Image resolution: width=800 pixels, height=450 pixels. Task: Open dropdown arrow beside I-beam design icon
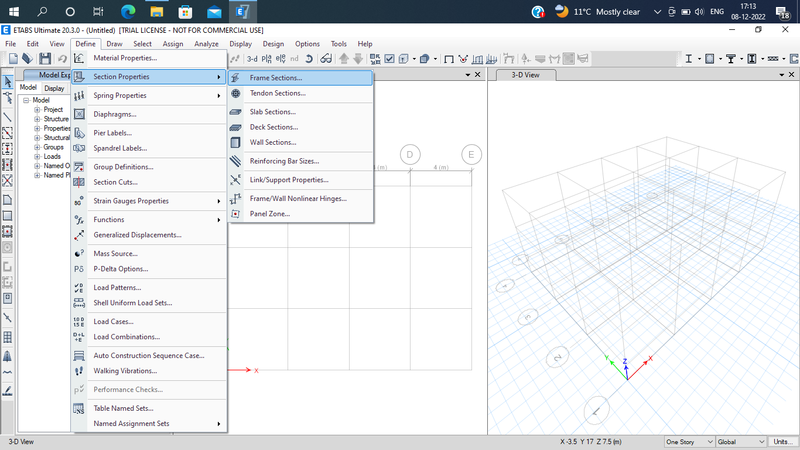(x=699, y=59)
